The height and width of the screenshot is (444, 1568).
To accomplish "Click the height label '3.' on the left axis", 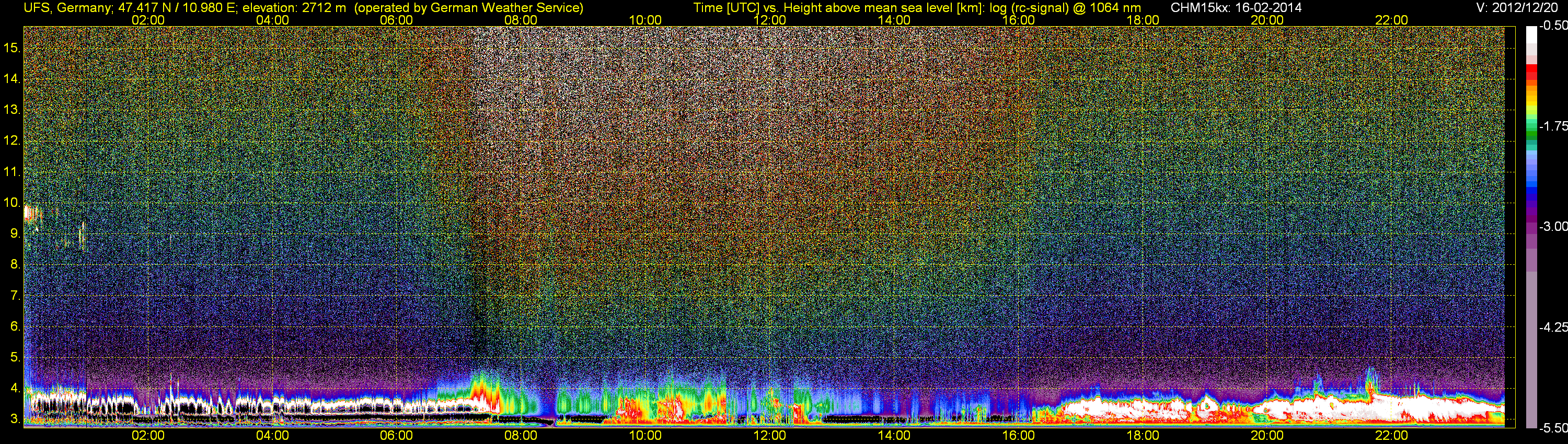I will click(15, 419).
